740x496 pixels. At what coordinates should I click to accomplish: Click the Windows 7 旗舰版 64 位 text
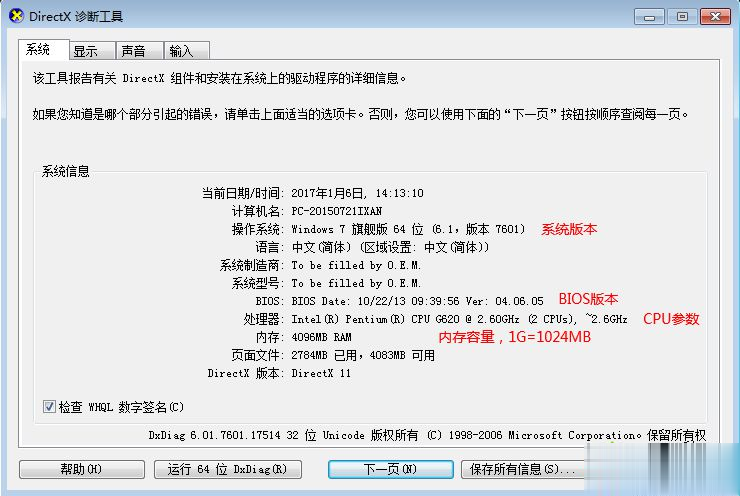(408, 229)
